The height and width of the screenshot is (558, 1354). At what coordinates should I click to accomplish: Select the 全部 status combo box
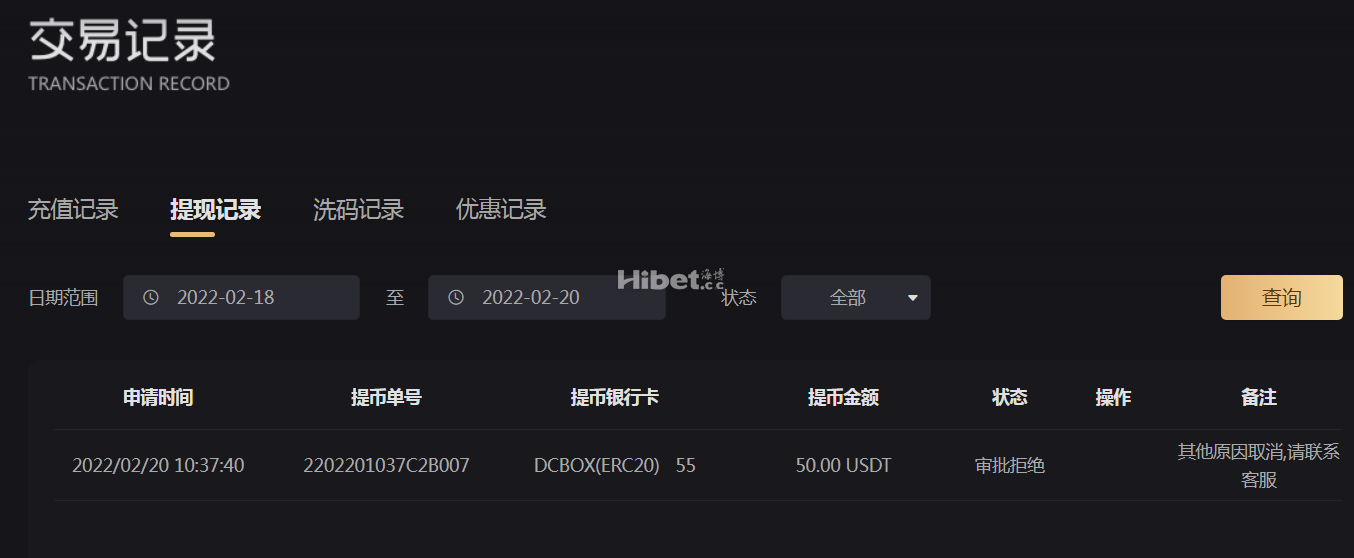click(856, 298)
